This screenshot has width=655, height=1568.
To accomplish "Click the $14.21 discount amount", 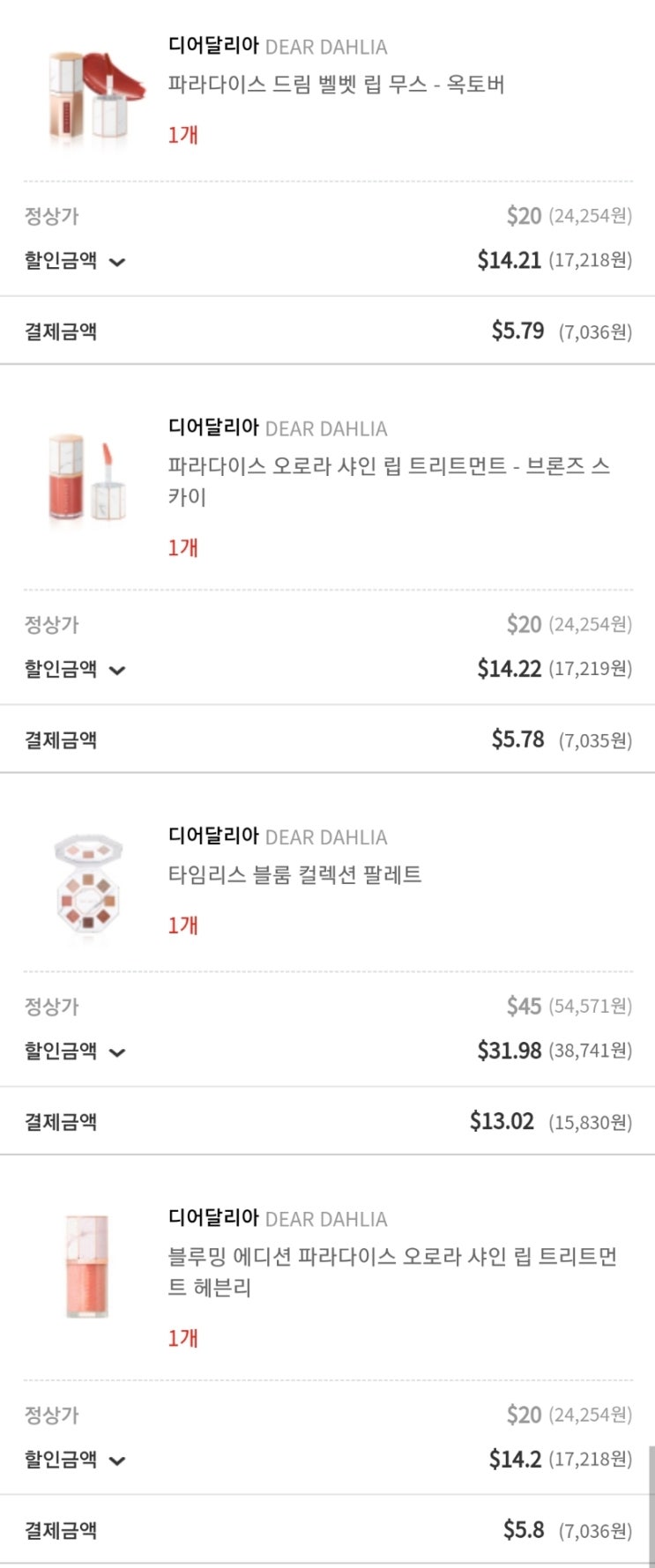I will pos(509,260).
